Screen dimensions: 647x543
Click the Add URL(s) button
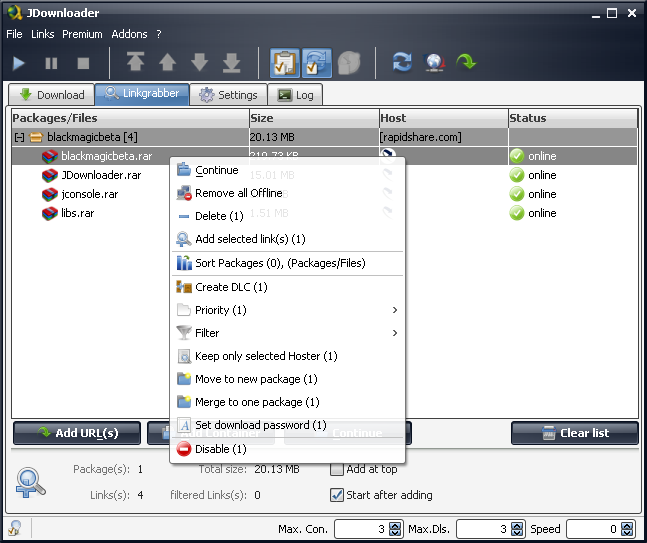pos(77,433)
